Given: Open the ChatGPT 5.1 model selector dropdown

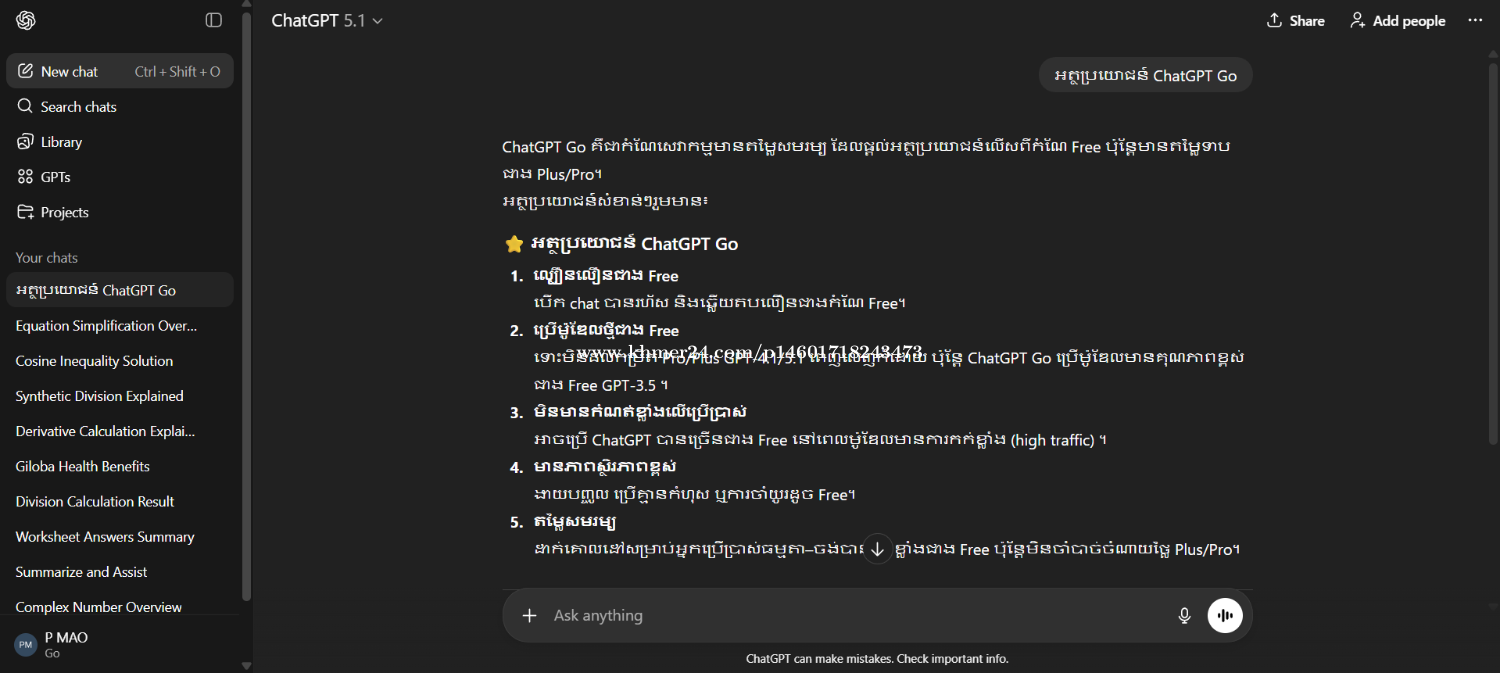Looking at the screenshot, I should (x=327, y=21).
